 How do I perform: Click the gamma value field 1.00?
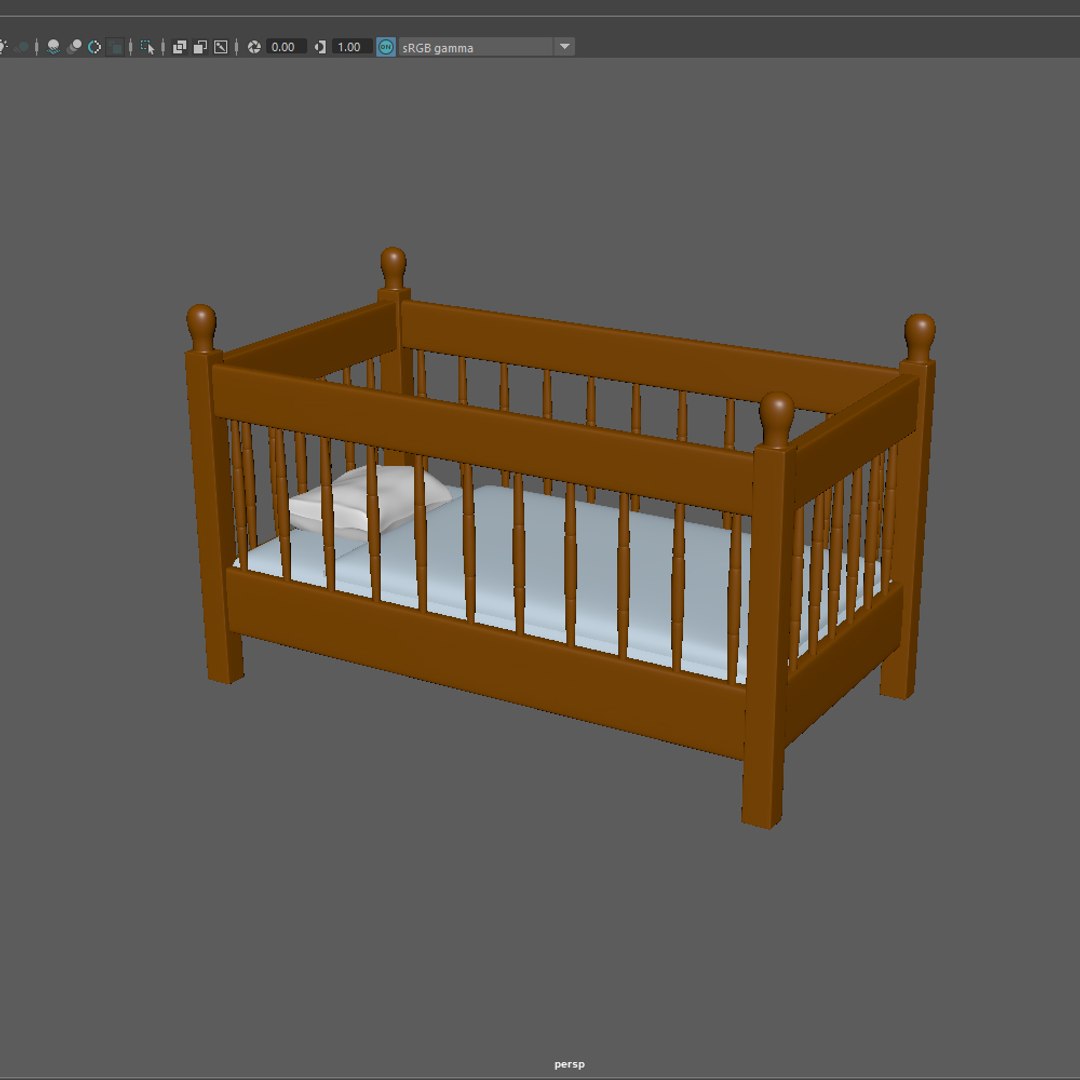pyautogui.click(x=352, y=47)
